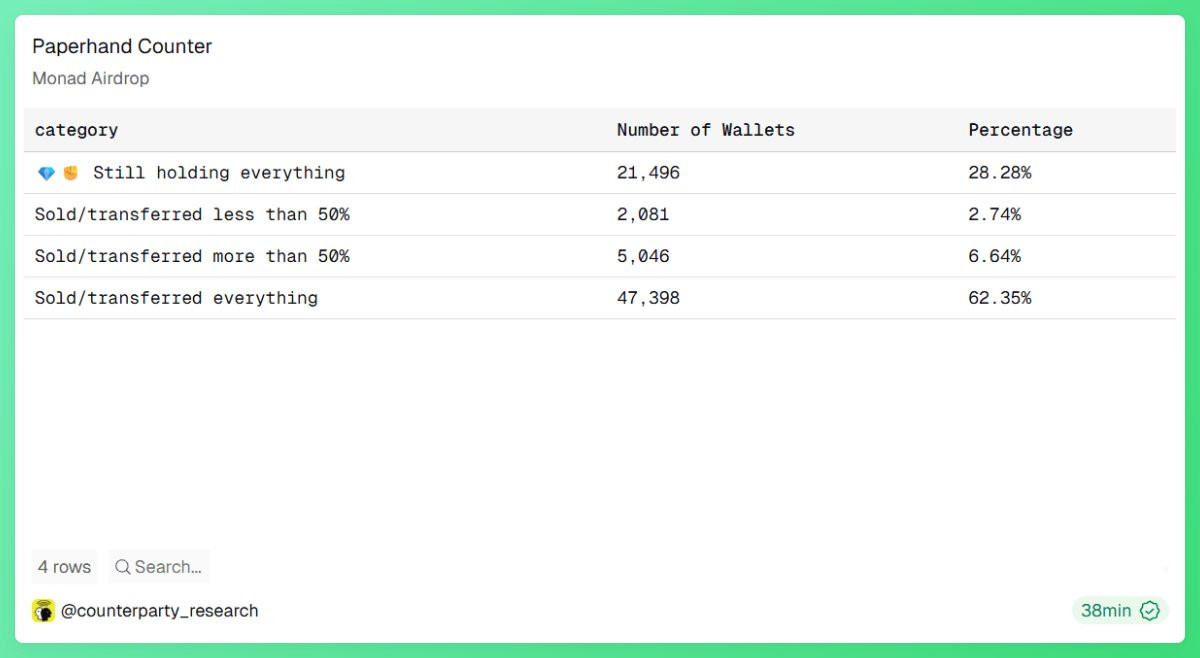Click the verified checkmark beside 38min

1150,611
